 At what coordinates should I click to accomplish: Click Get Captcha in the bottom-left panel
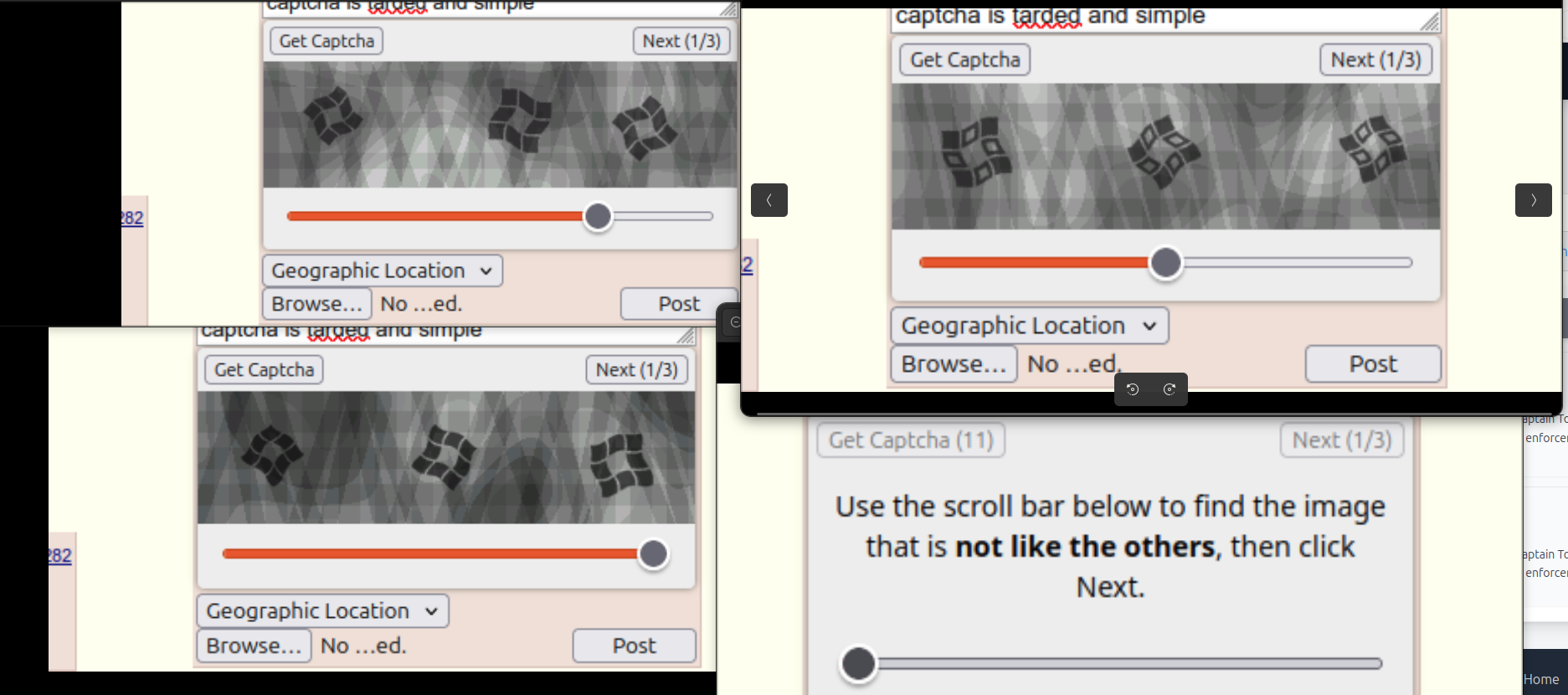[x=264, y=369]
